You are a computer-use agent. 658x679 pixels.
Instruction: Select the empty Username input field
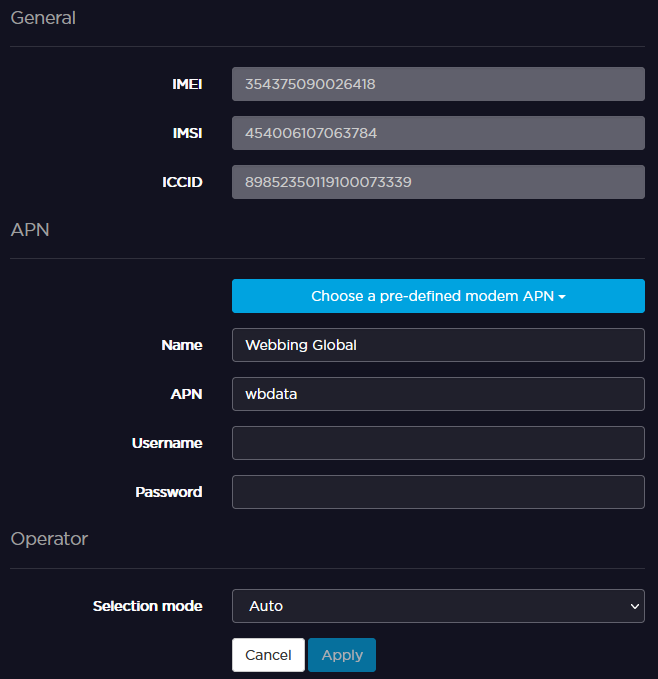tap(438, 443)
